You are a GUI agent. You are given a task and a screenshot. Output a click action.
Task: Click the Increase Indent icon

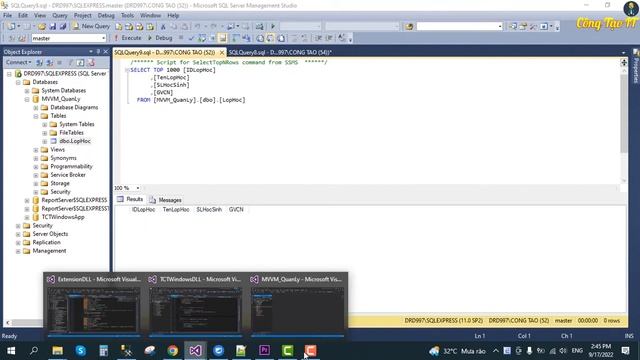point(329,38)
